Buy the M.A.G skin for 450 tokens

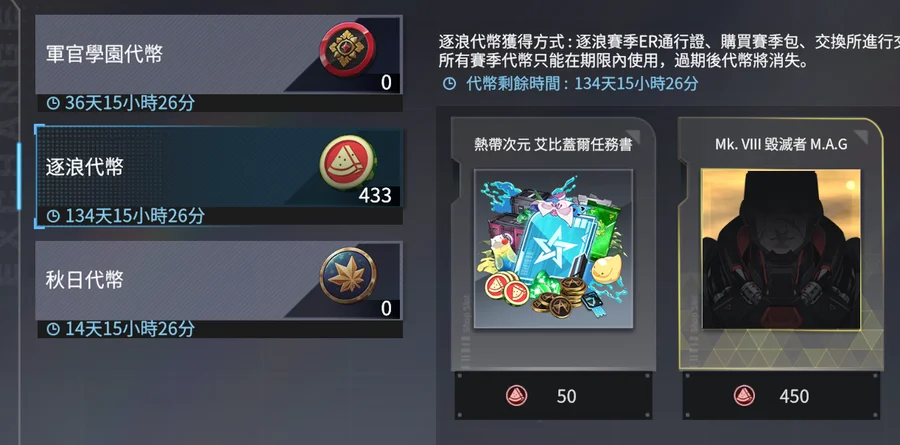[781, 396]
